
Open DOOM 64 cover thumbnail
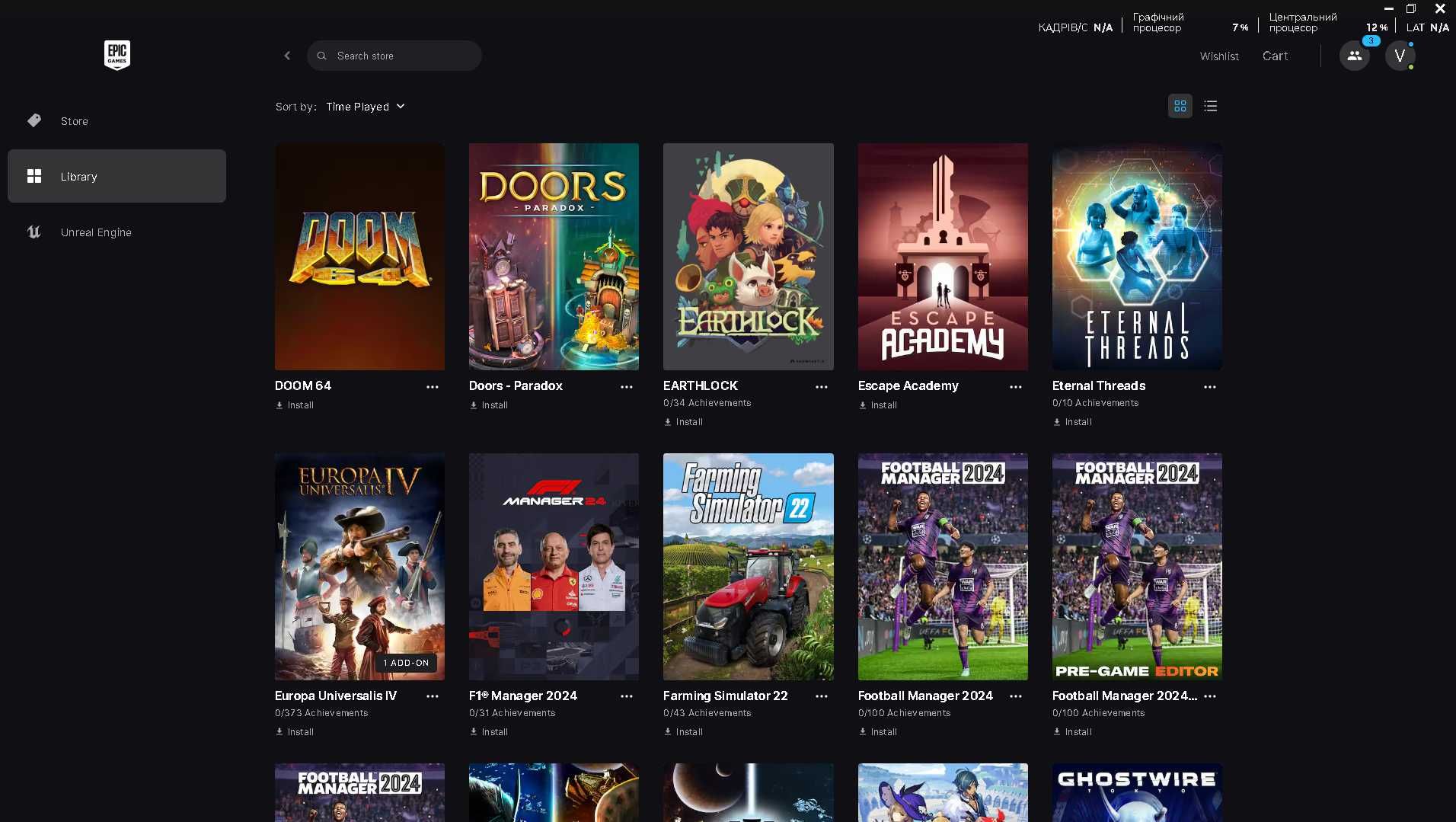[359, 257]
